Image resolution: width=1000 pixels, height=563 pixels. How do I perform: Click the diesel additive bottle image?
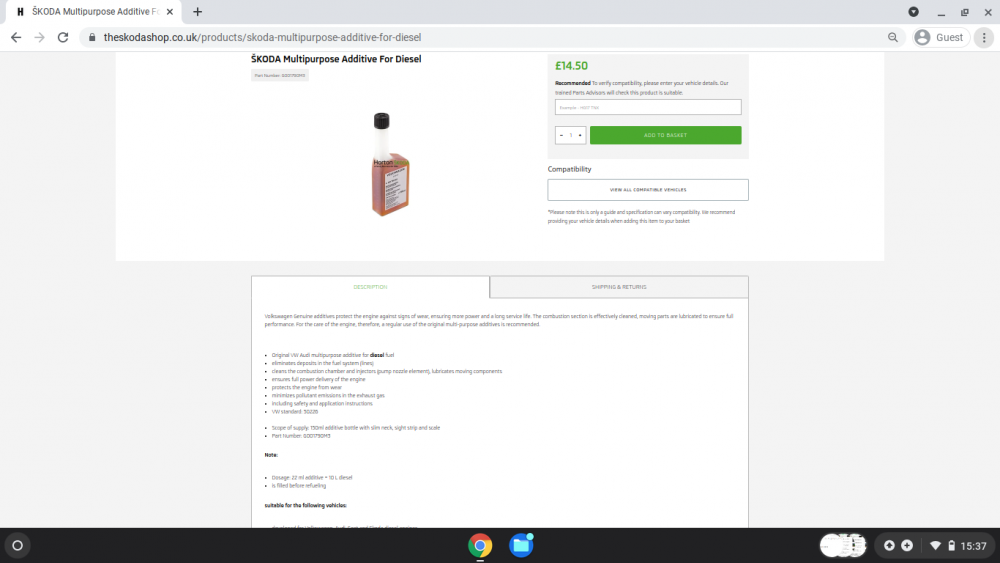pyautogui.click(x=390, y=164)
